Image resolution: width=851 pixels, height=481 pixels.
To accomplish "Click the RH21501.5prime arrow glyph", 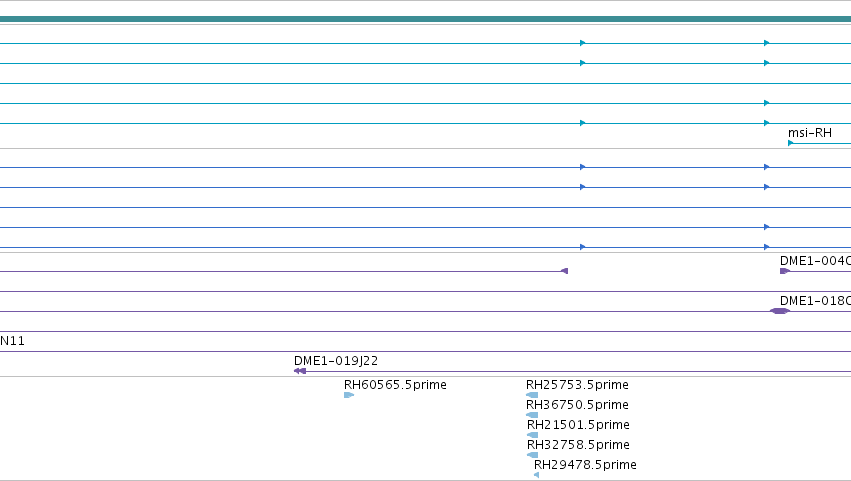I will tap(532, 435).
